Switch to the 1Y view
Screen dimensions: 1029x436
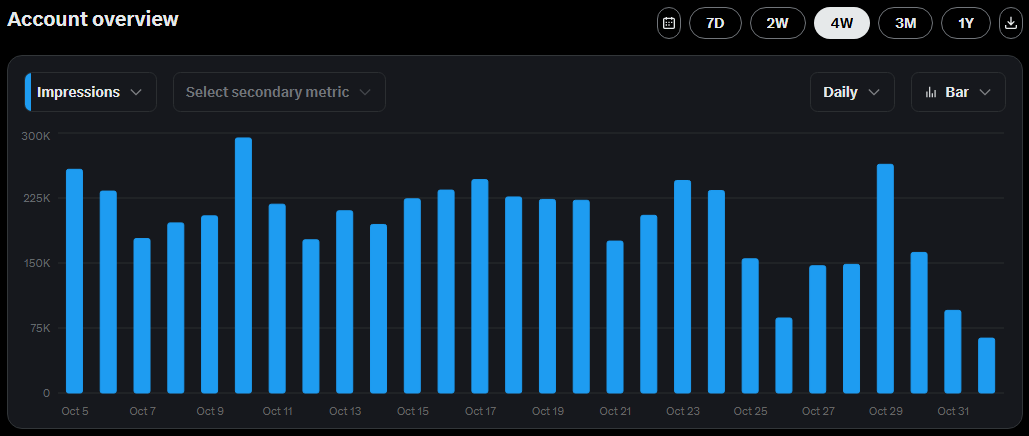[x=965, y=23]
